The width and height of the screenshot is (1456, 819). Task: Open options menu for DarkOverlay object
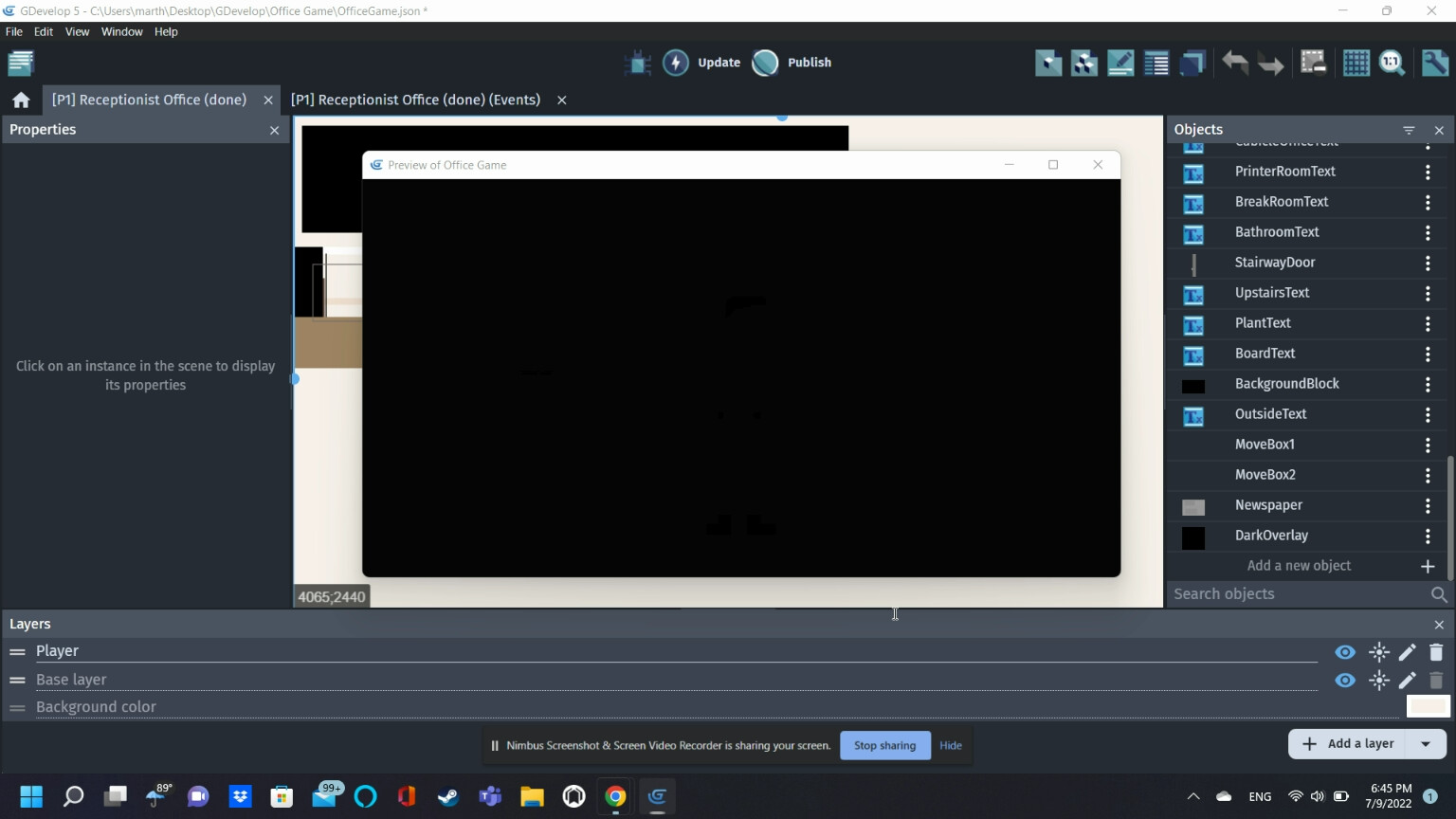[x=1428, y=536]
